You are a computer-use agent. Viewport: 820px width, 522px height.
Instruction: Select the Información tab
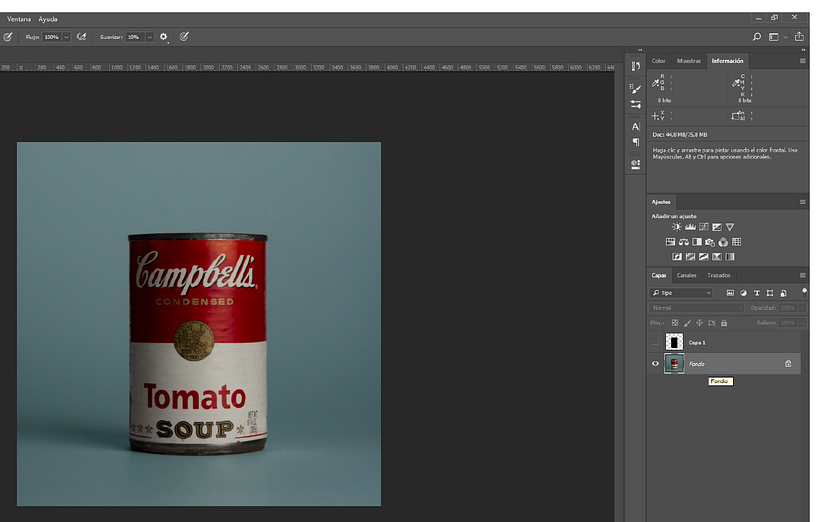coord(727,61)
